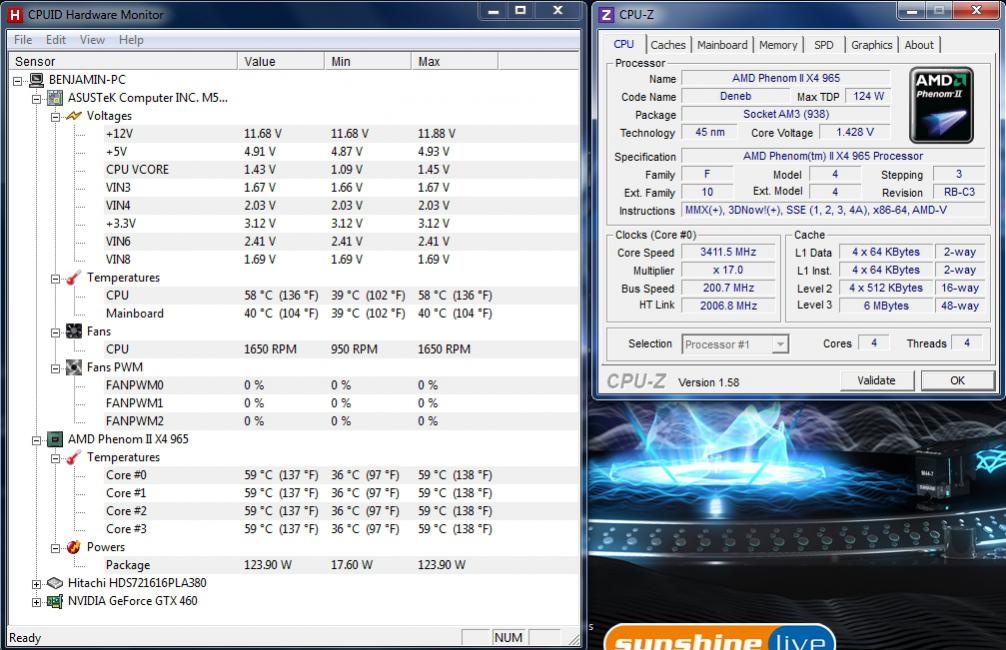Expand the Hitachi HDS721616PLA380 node

click(37, 584)
